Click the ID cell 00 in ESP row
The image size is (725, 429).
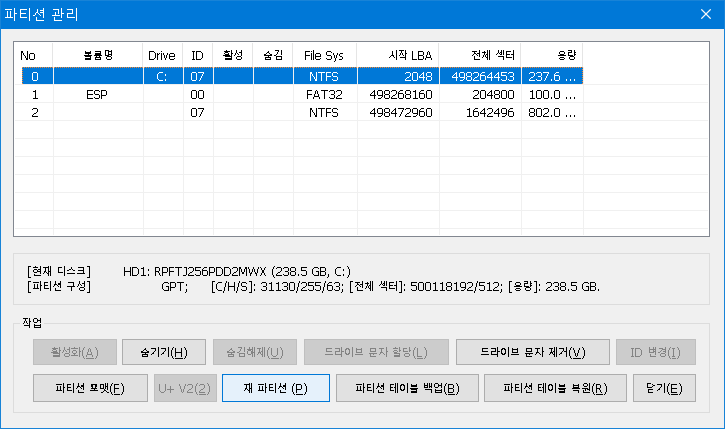tap(197, 94)
